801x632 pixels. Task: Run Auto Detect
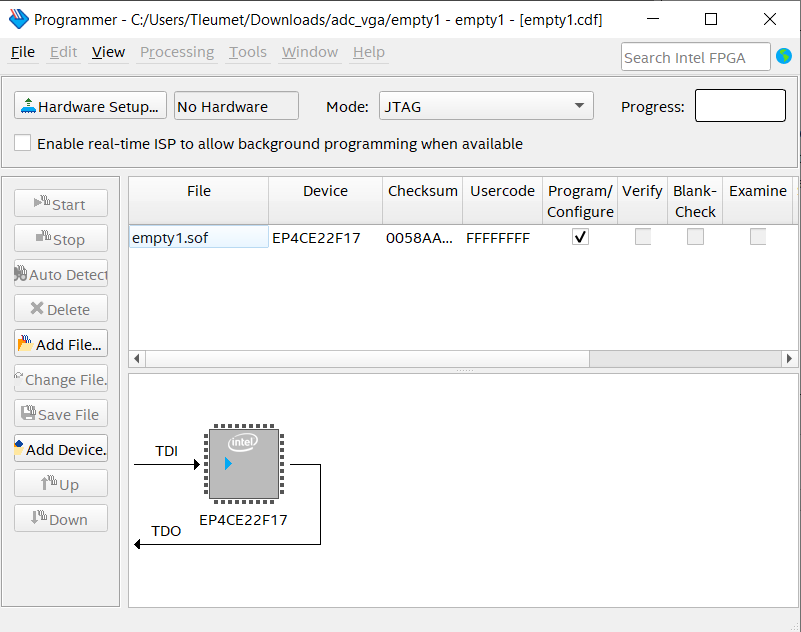tap(61, 273)
